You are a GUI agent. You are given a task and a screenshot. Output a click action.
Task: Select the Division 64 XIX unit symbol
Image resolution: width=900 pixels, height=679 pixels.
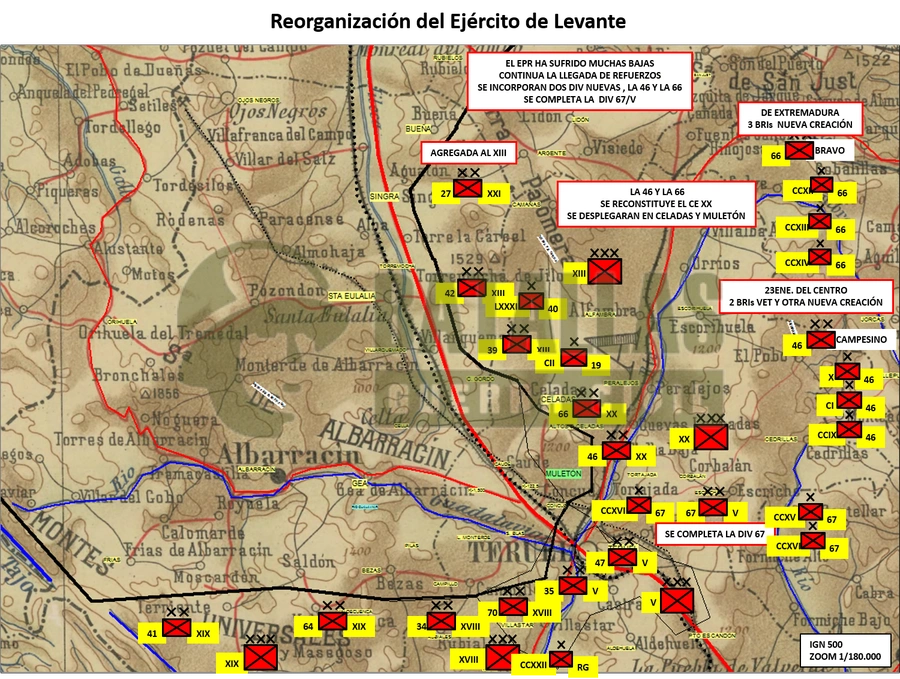tap(332, 621)
